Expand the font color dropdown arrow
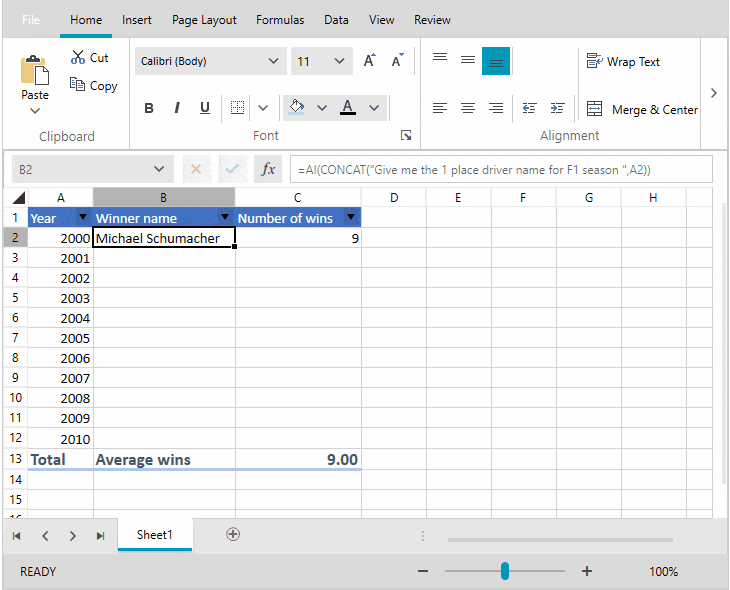 (x=374, y=108)
